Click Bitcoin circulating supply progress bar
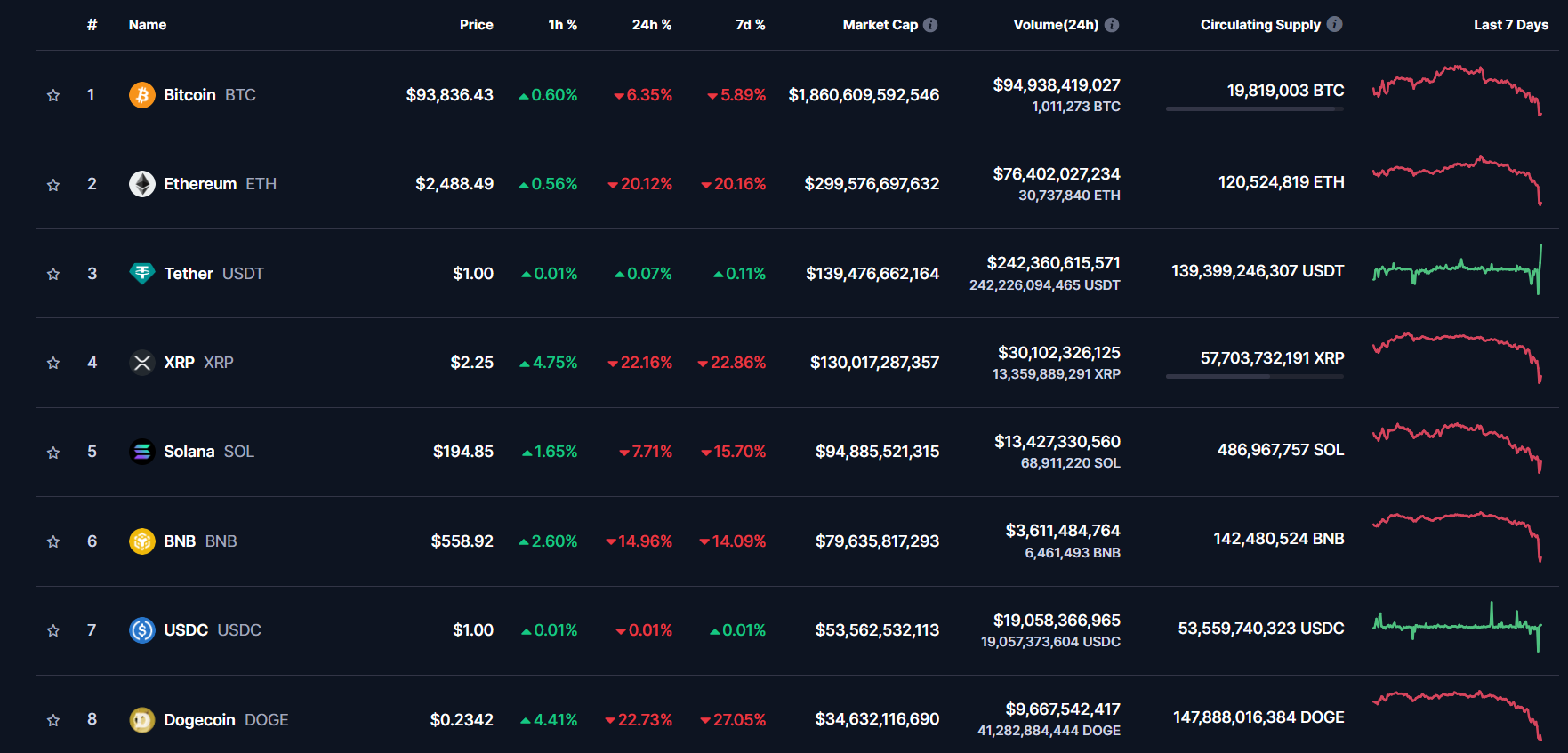Viewport: 1568px width, 753px height. point(1254,109)
